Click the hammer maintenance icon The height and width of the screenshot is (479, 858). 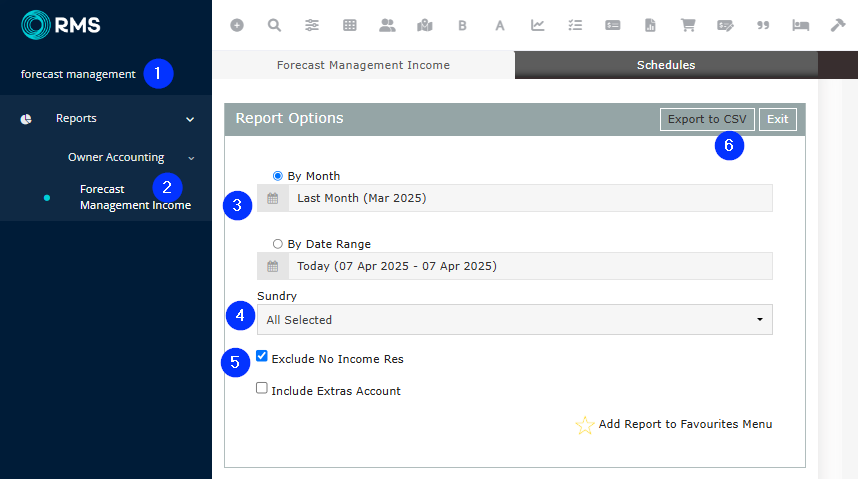(838, 25)
